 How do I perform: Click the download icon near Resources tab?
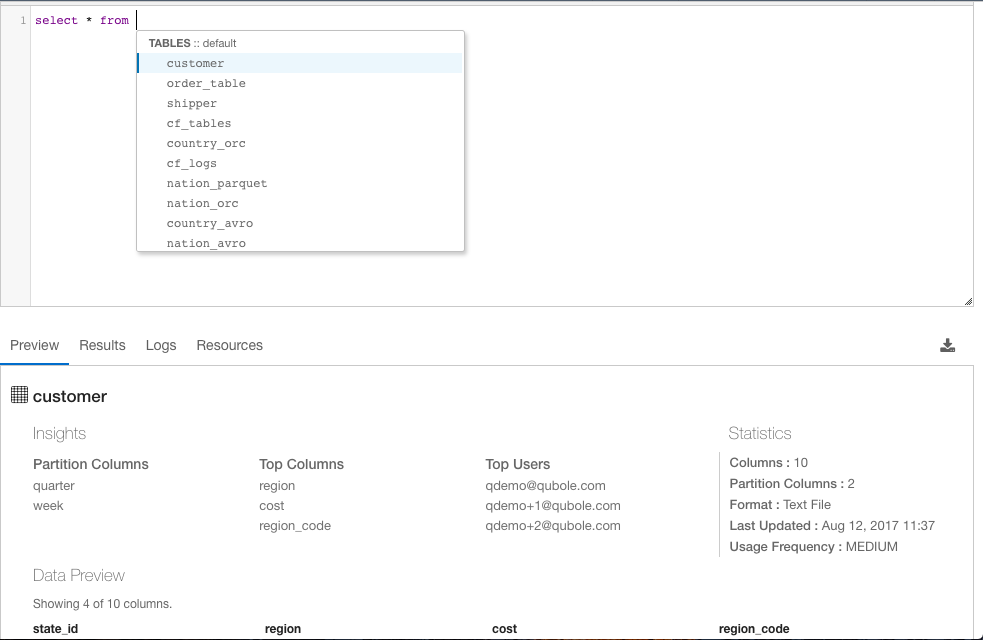click(947, 345)
